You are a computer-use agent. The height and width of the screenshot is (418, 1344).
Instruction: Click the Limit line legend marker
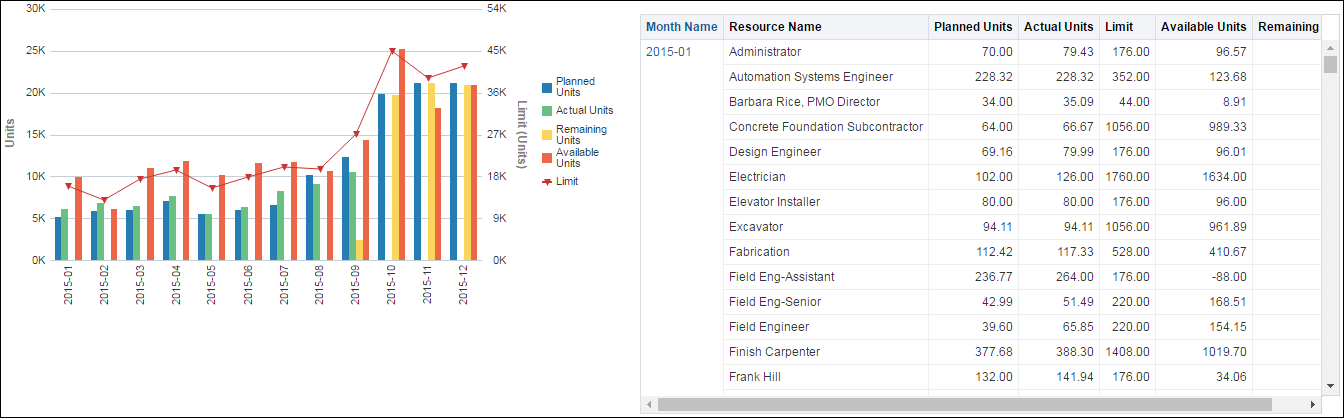546,181
